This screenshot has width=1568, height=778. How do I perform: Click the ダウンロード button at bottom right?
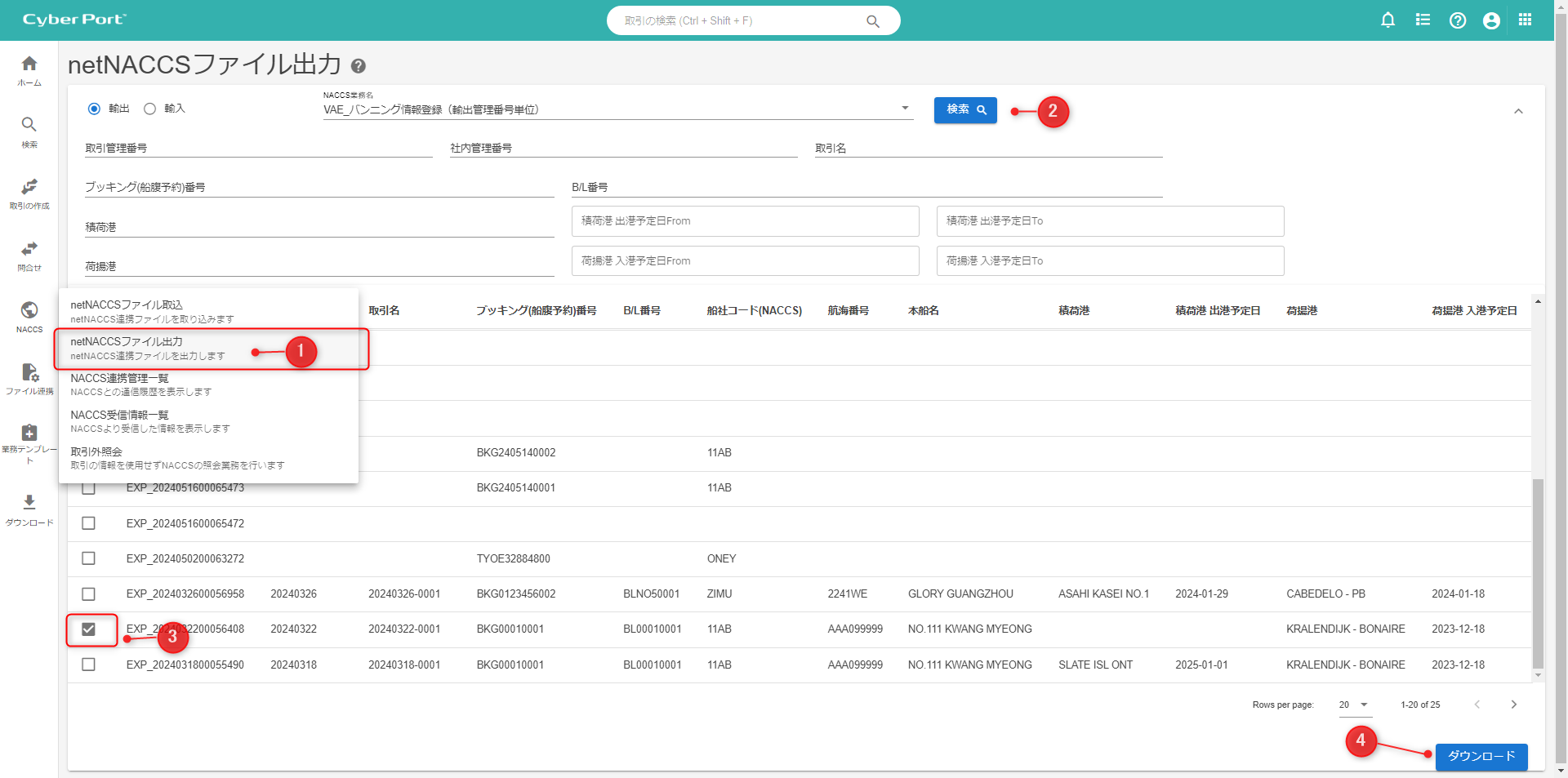[x=1481, y=756]
